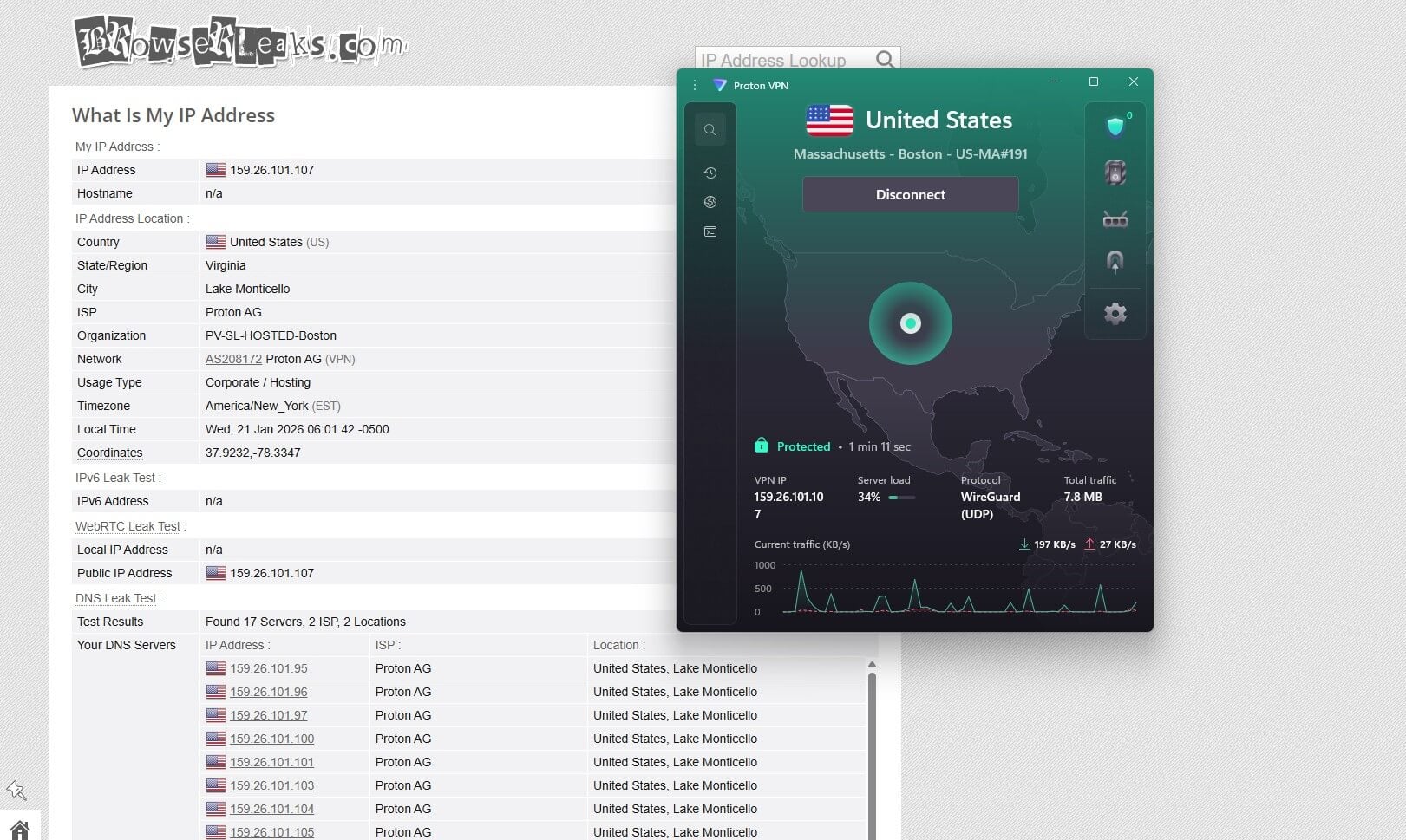
Task: Click the upload speed indicator showing 27 KB/s
Action: pyautogui.click(x=1111, y=544)
